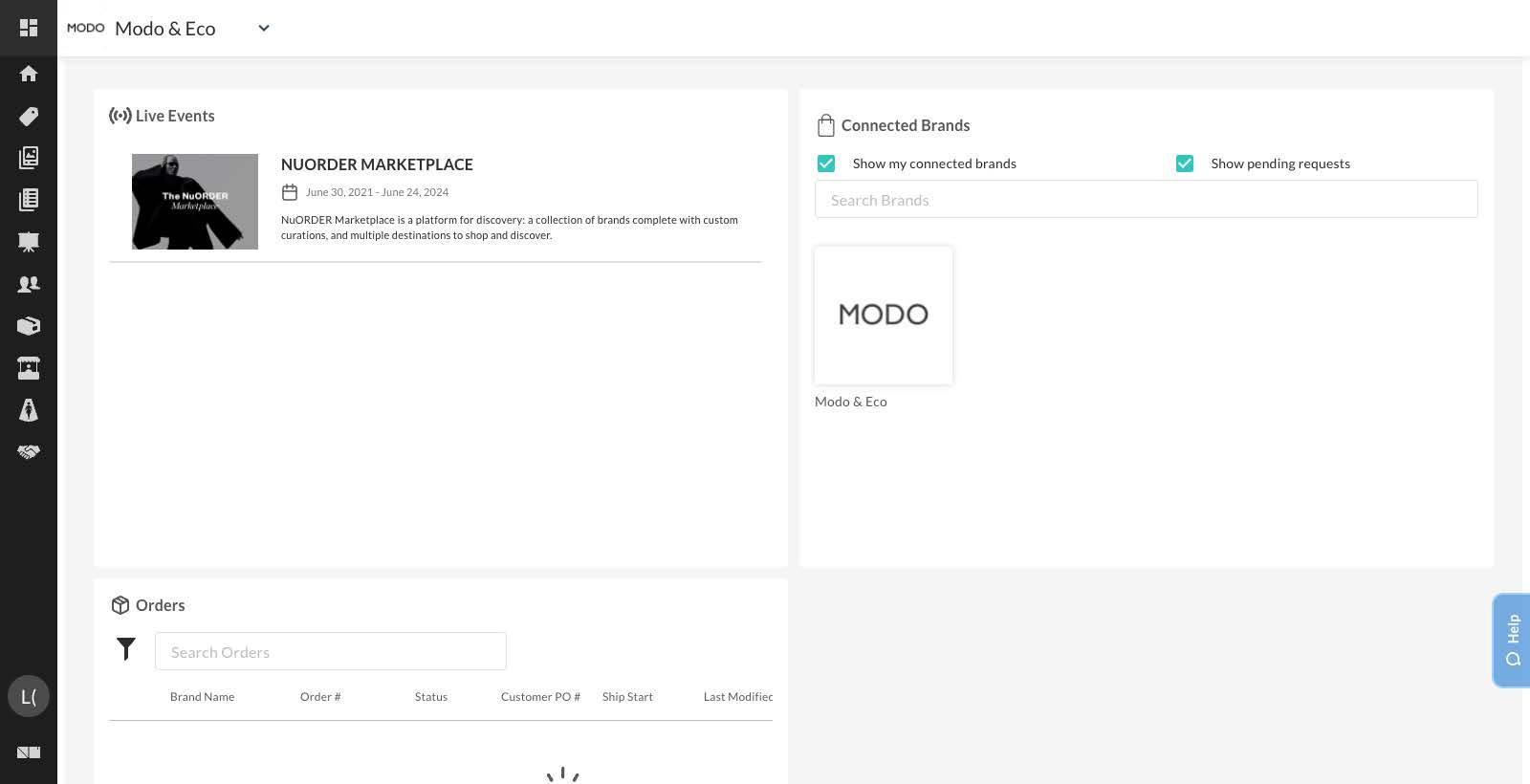Open the NUORDER MARKETPLACE event title
Screen dimensions: 1530x784
click(x=377, y=164)
